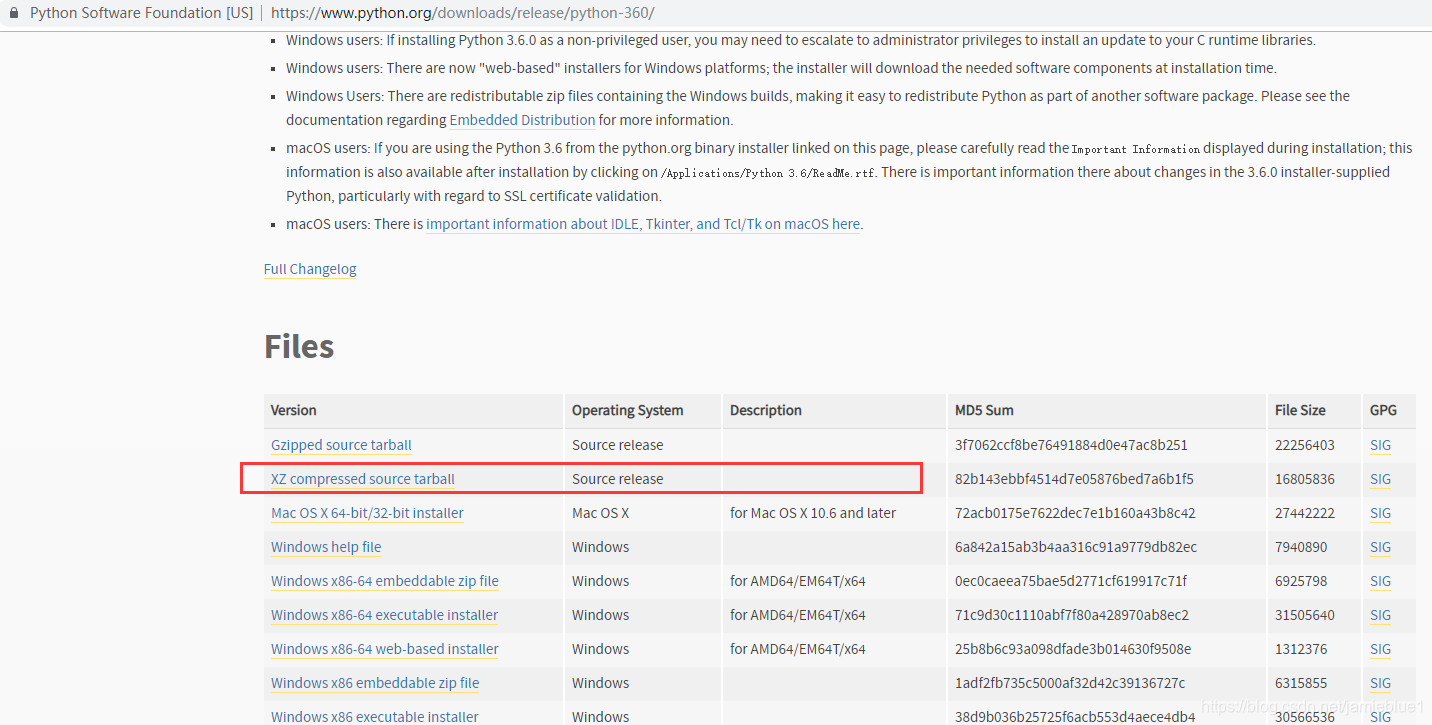The height and width of the screenshot is (725, 1432).
Task: Click file size 6925798
Action: (1301, 581)
